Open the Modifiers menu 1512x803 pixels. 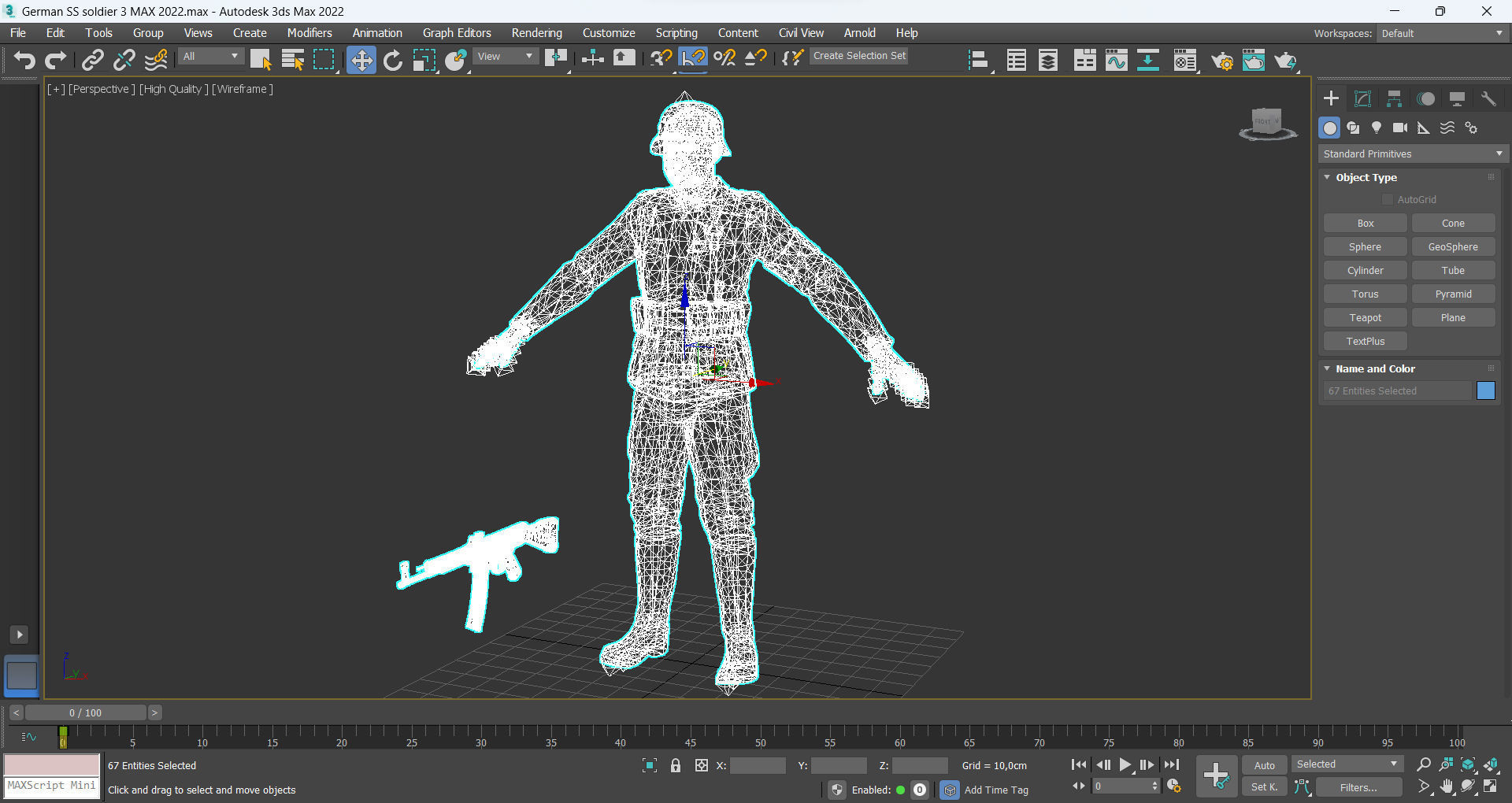click(309, 33)
